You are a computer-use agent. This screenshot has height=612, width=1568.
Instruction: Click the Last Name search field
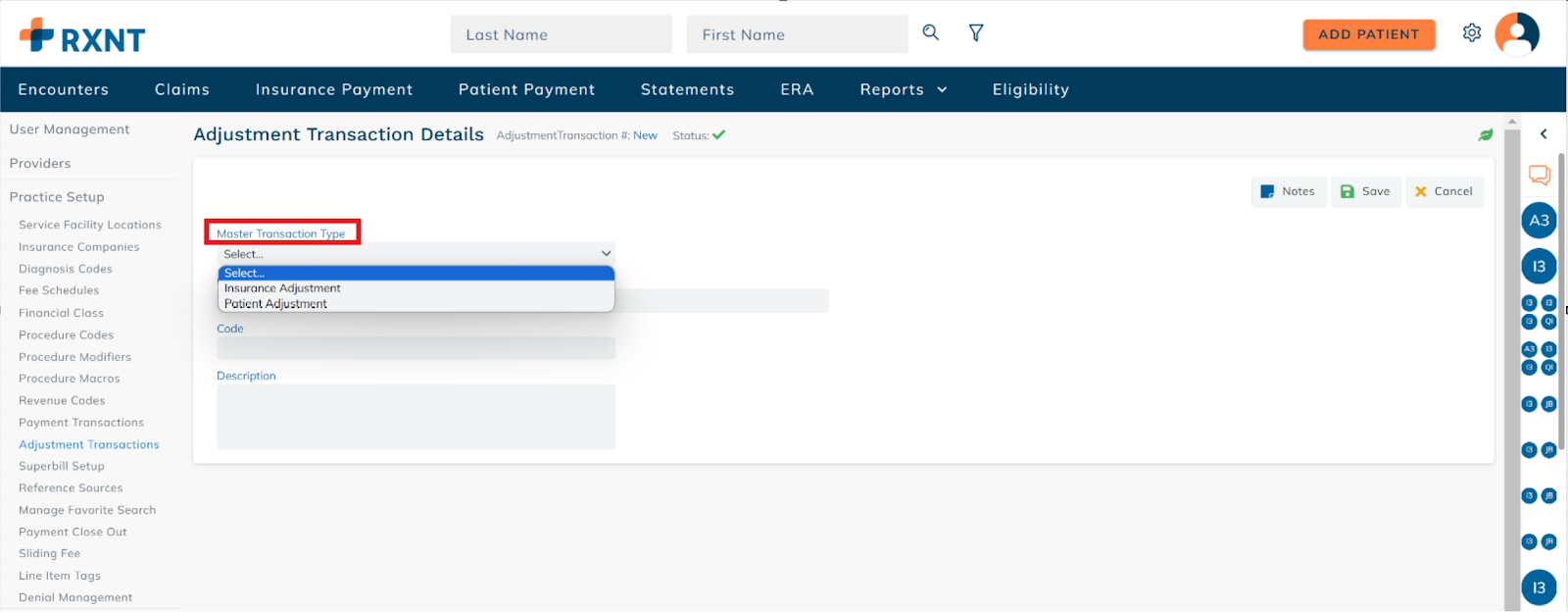(561, 34)
